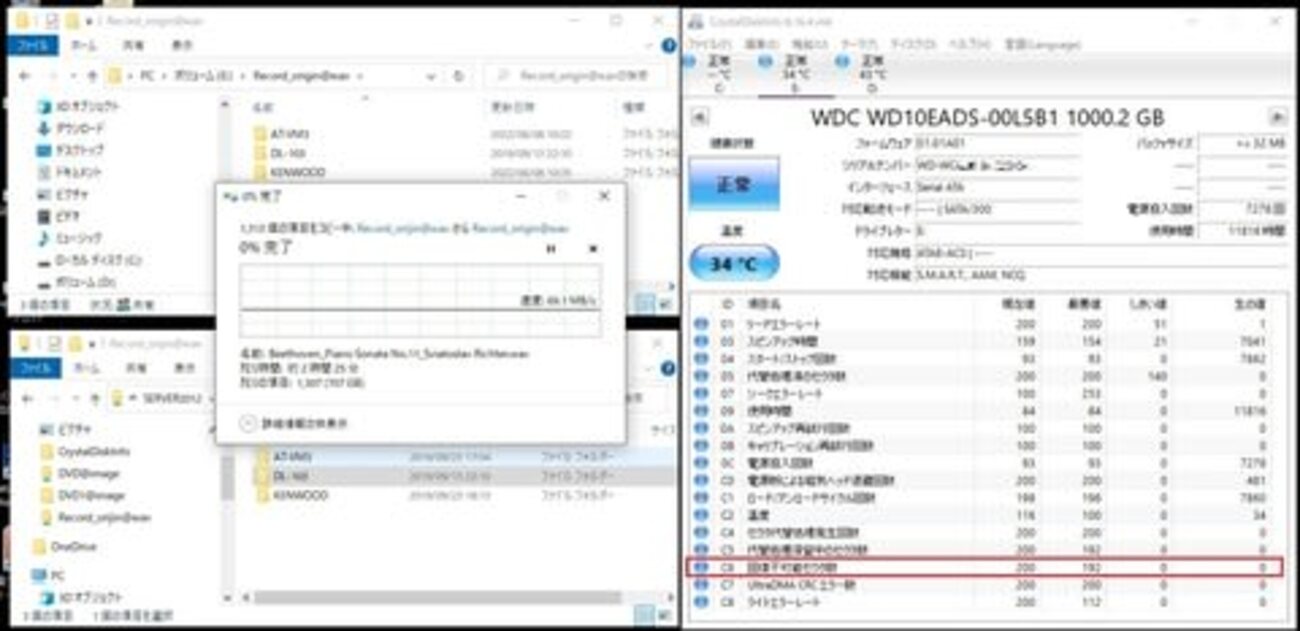
Task: Open テーマ menu in CrystalDiskInfo
Action: point(858,45)
